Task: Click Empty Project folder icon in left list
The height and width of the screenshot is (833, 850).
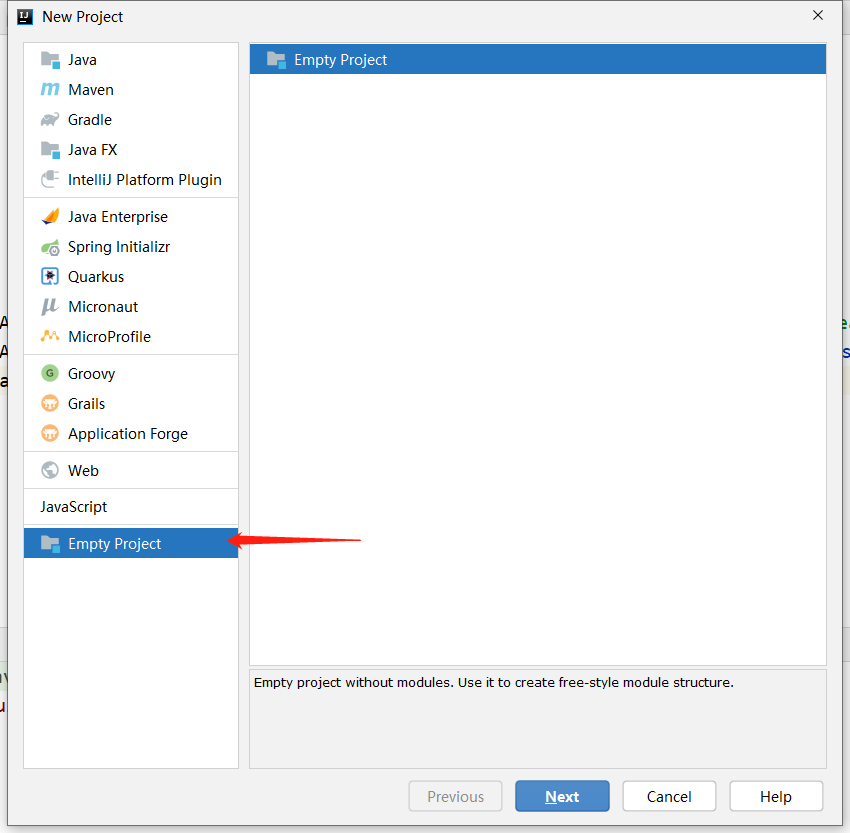Action: click(x=50, y=544)
